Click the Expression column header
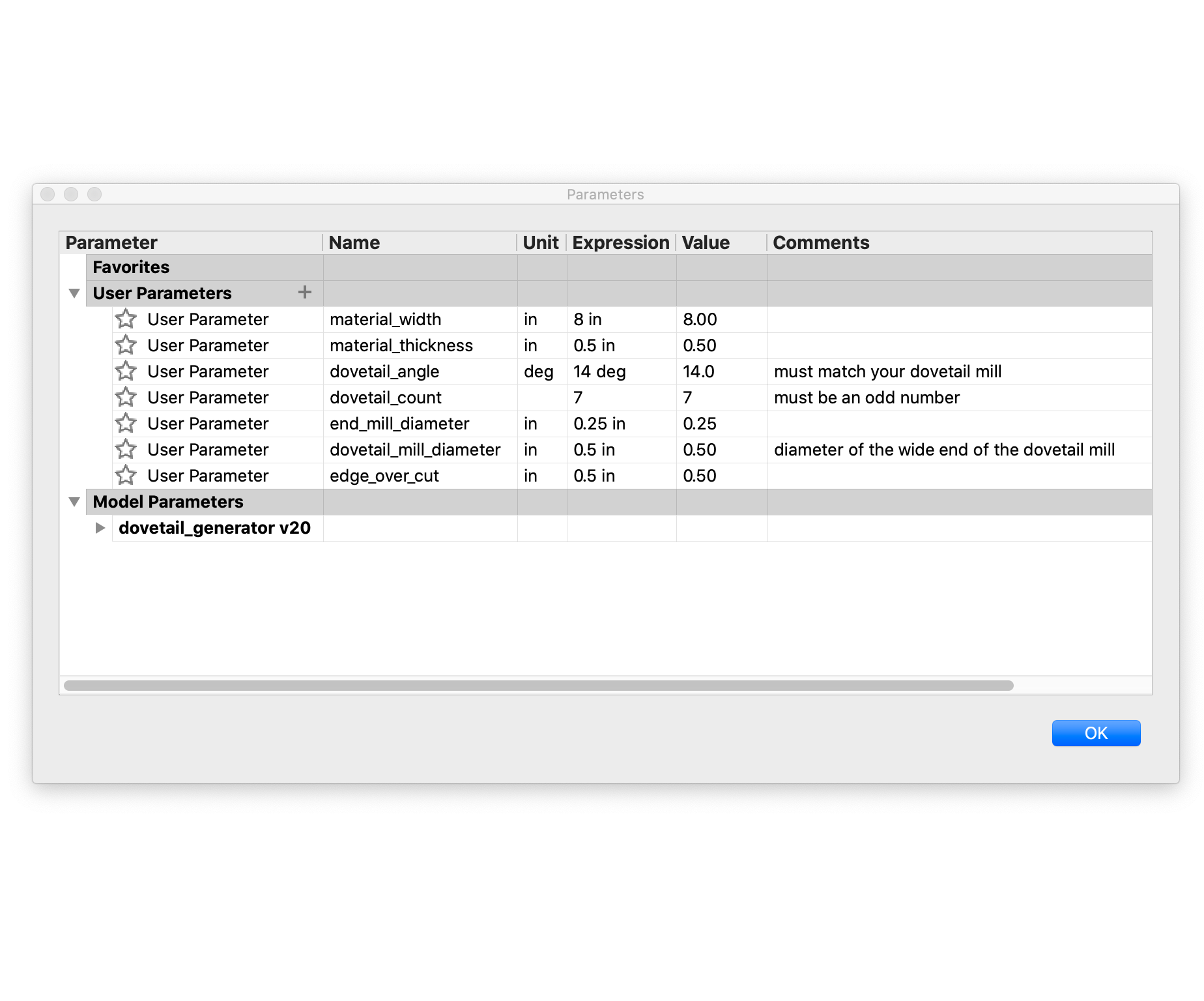The width and height of the screenshot is (1204, 1001). point(620,242)
